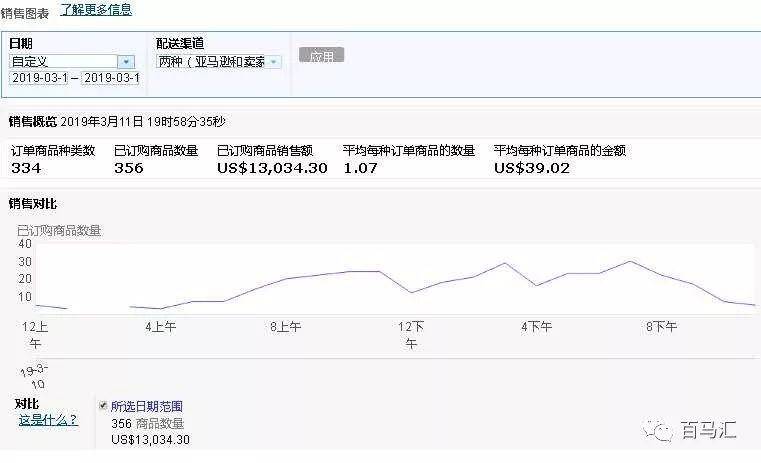Select the 订单商品种类数 metric value 334
The image size is (761, 463).
coord(25,168)
